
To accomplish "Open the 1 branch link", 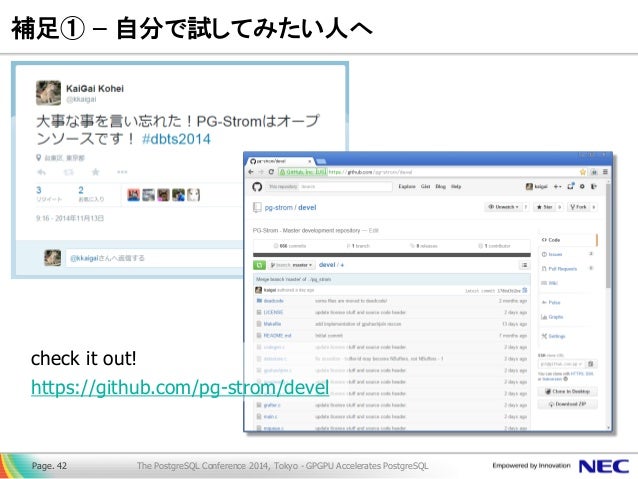I will (358, 246).
